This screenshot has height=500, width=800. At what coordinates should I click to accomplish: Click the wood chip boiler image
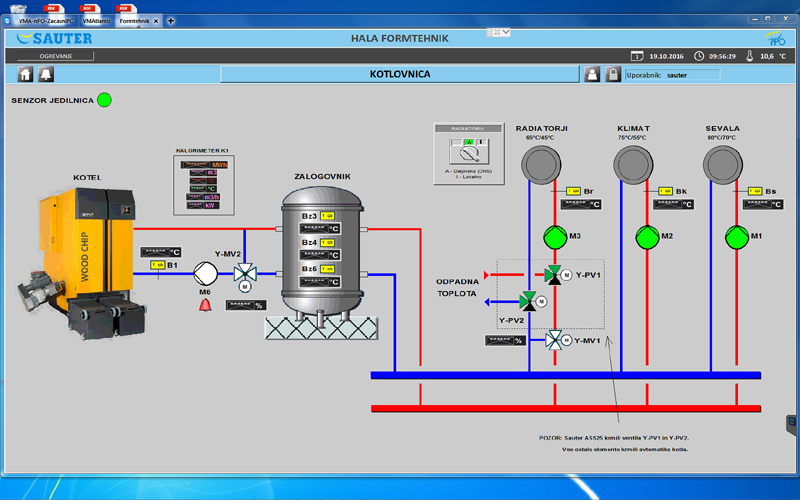(82, 263)
